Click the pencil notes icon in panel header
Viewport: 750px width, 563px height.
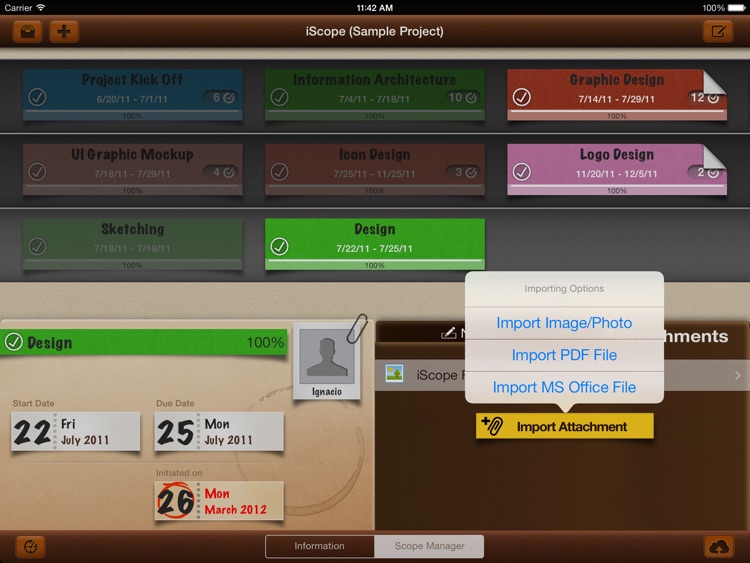coord(448,333)
